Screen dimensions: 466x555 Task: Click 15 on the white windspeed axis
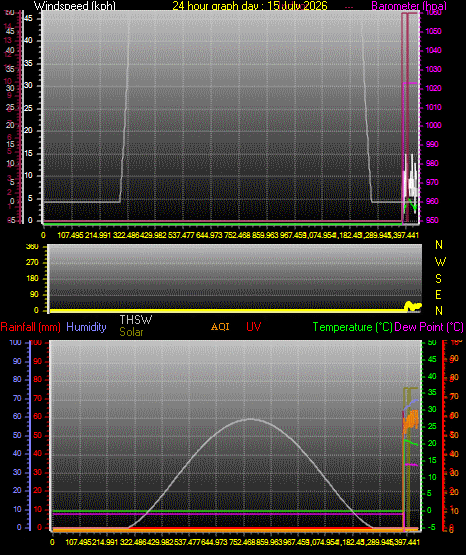pos(28,154)
